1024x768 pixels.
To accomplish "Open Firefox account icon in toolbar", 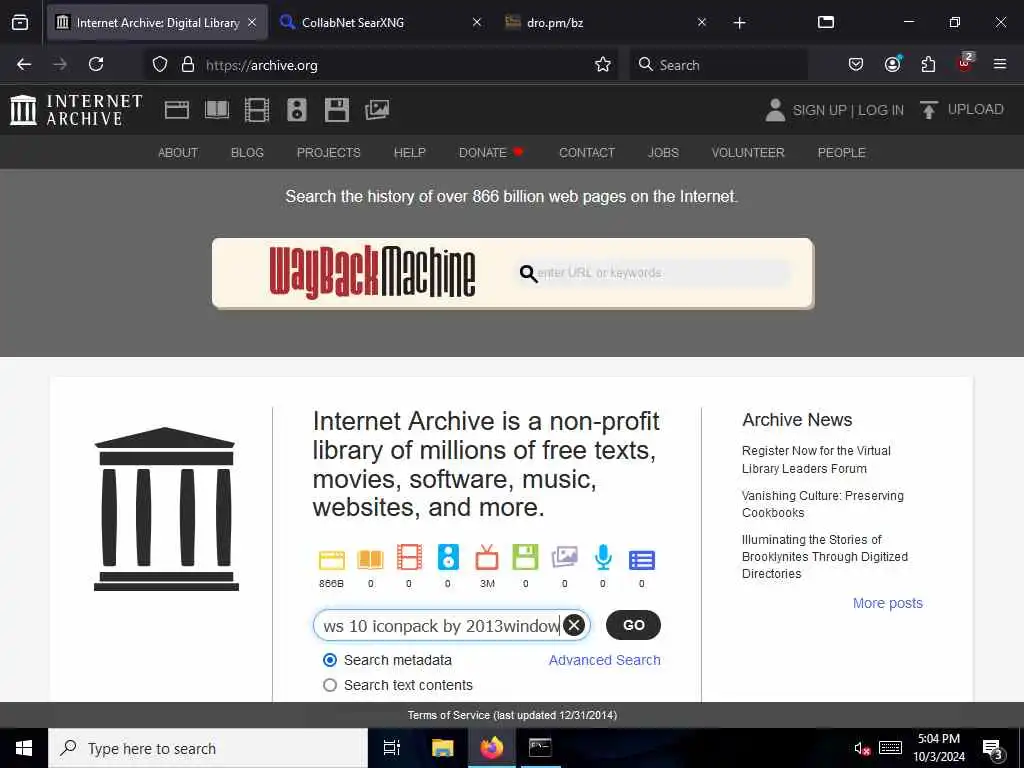I will coord(892,64).
